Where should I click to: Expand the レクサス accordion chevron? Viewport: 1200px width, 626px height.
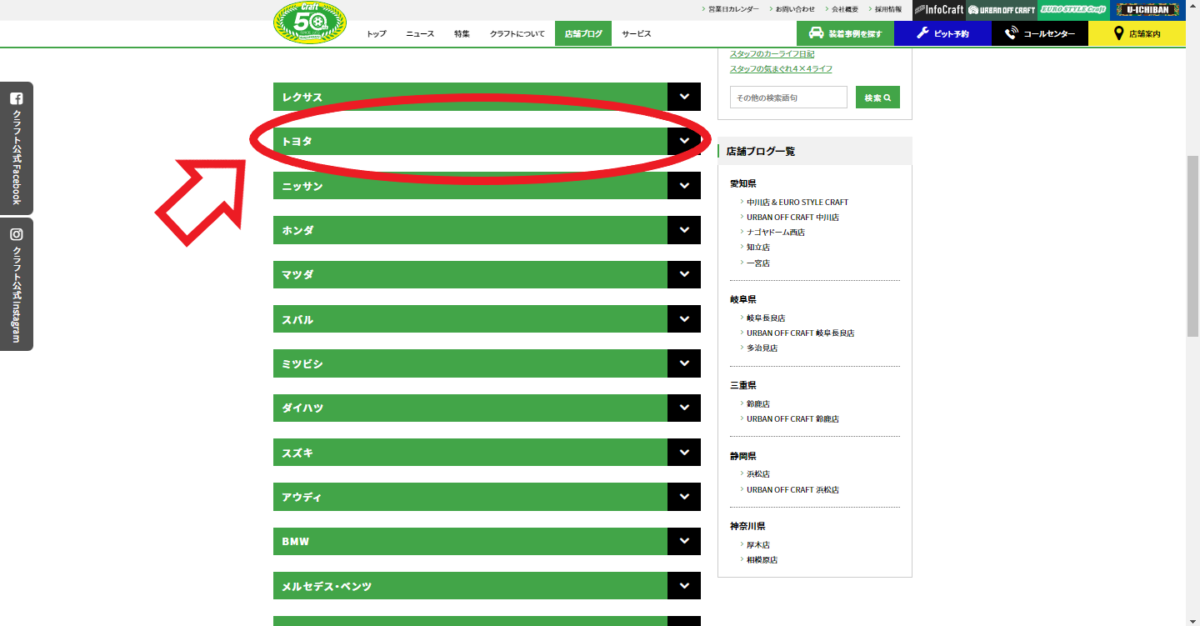click(x=684, y=97)
